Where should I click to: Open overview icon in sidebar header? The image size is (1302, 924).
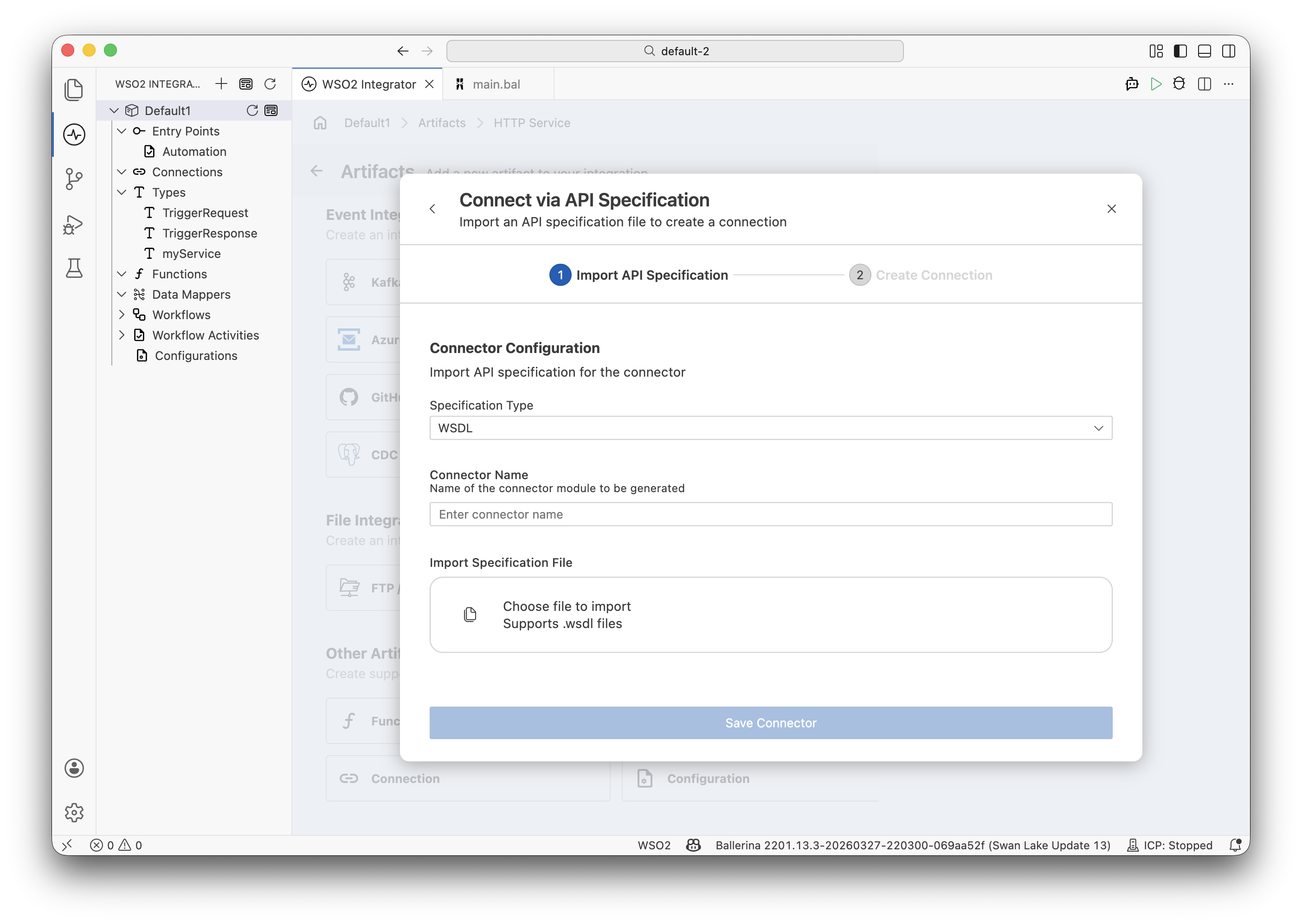point(246,84)
